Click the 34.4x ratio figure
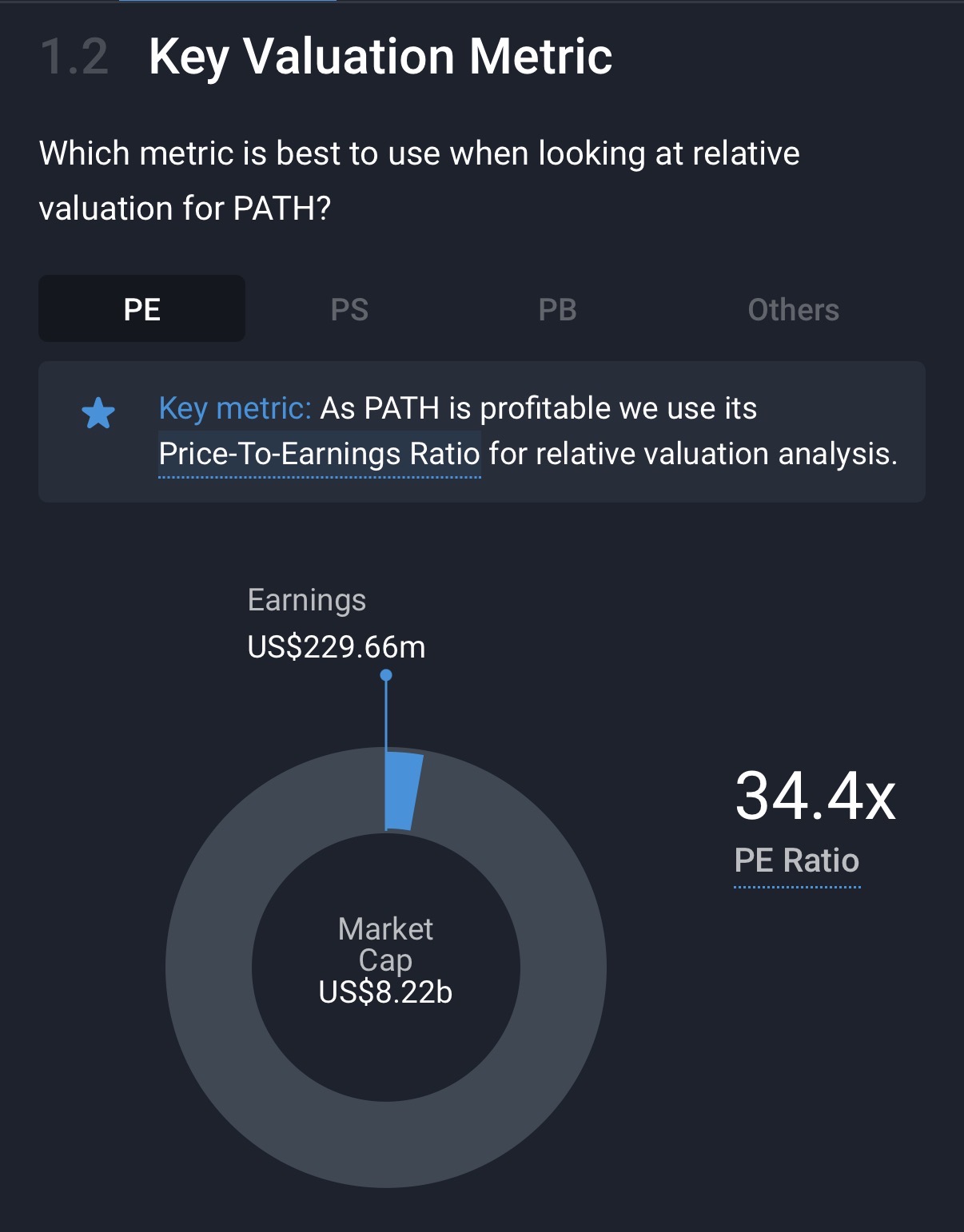The width and height of the screenshot is (964, 1232). point(815,796)
